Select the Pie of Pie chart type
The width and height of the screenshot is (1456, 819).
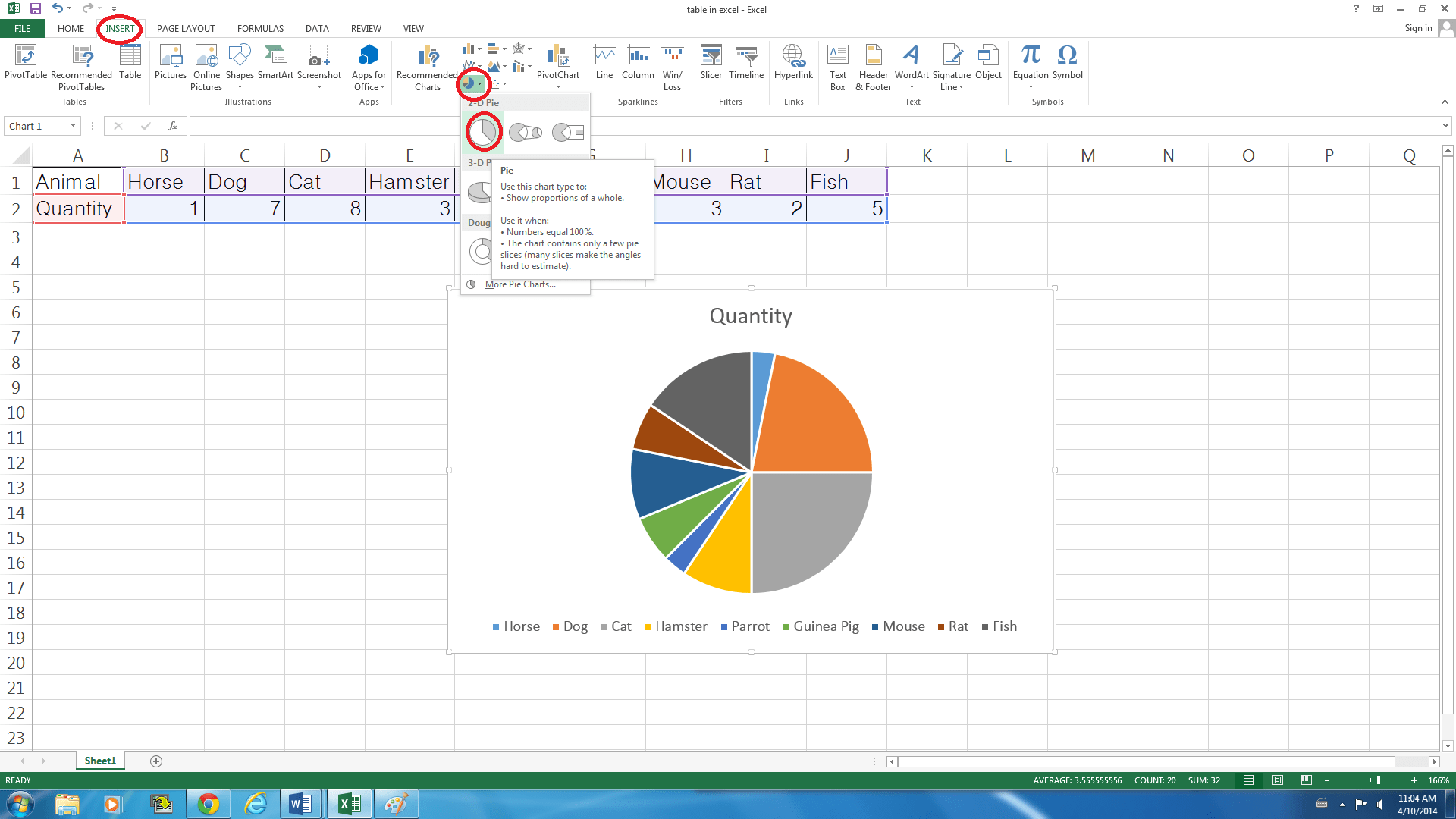(x=525, y=132)
